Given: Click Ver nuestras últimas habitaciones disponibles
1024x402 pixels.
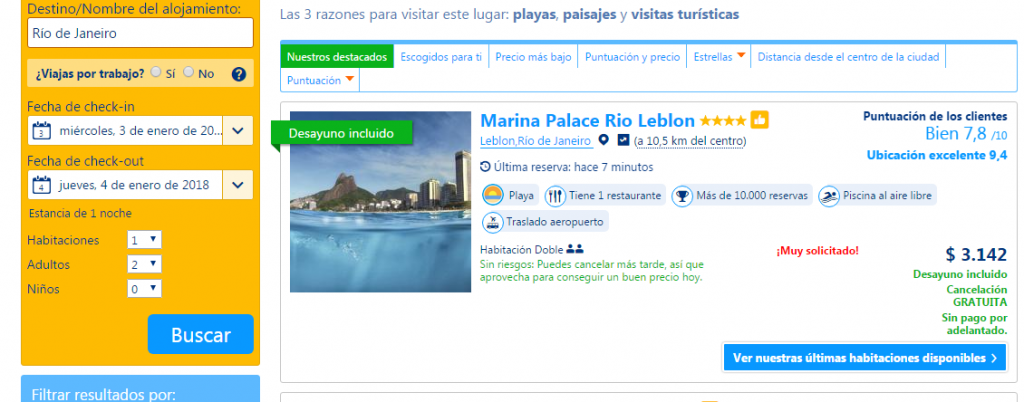Looking at the screenshot, I should [x=863, y=357].
